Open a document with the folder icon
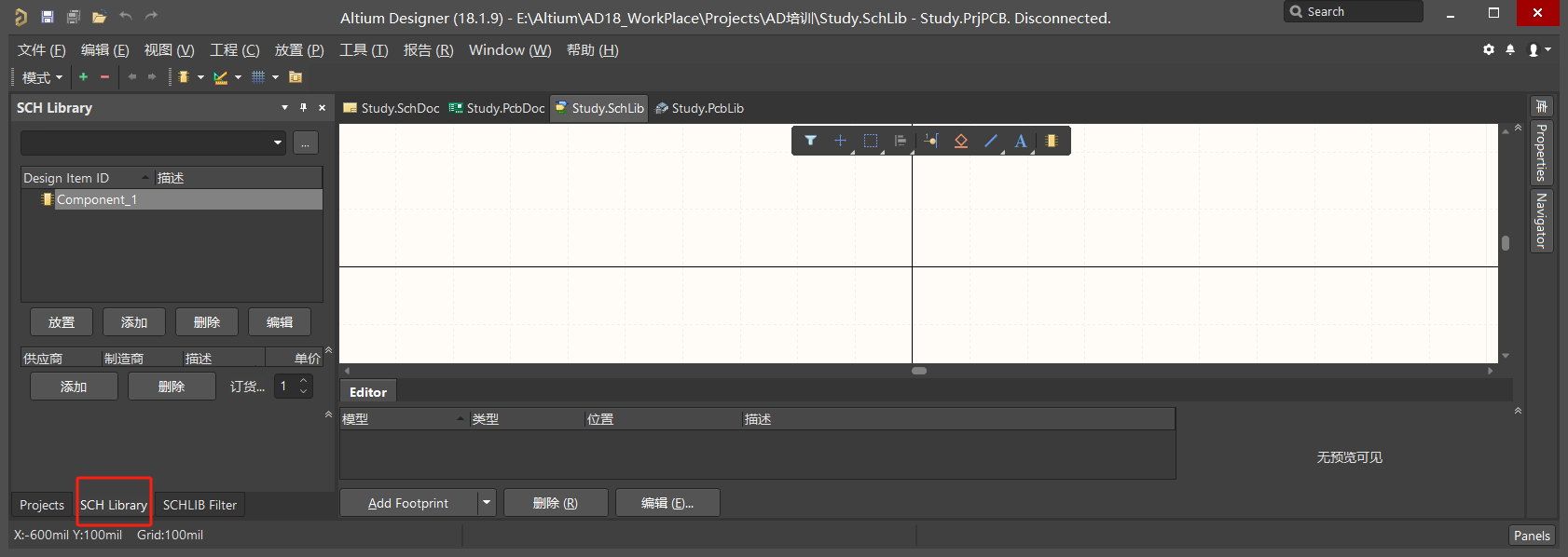Viewport: 1568px width, 557px height. pos(100,17)
